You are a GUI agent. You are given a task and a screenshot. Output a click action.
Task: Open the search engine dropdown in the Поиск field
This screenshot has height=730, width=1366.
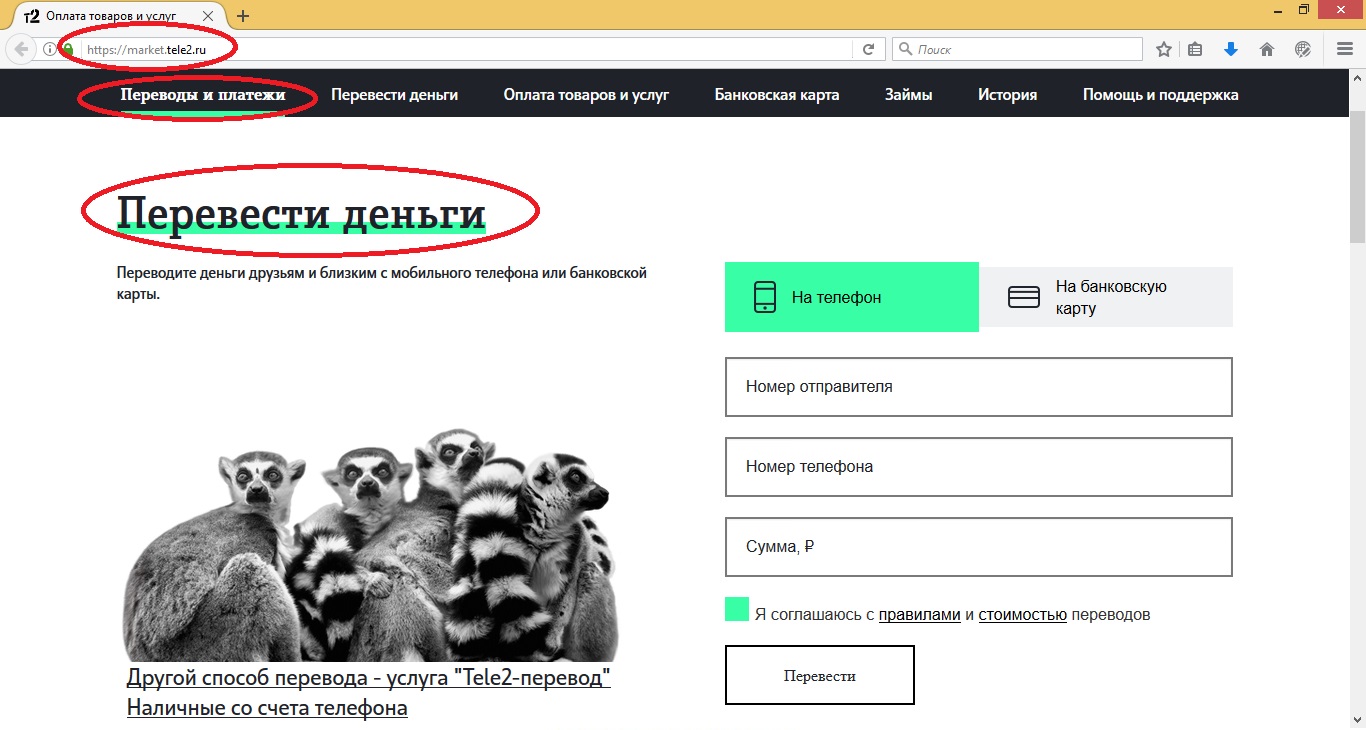pyautogui.click(x=903, y=47)
